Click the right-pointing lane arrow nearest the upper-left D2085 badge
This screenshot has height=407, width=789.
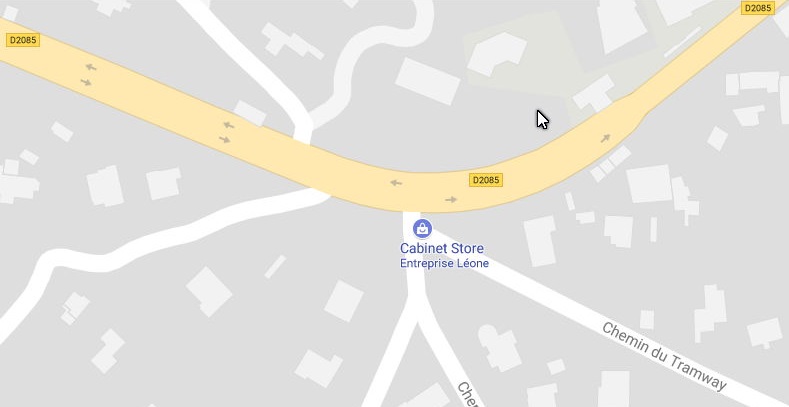tap(86, 82)
